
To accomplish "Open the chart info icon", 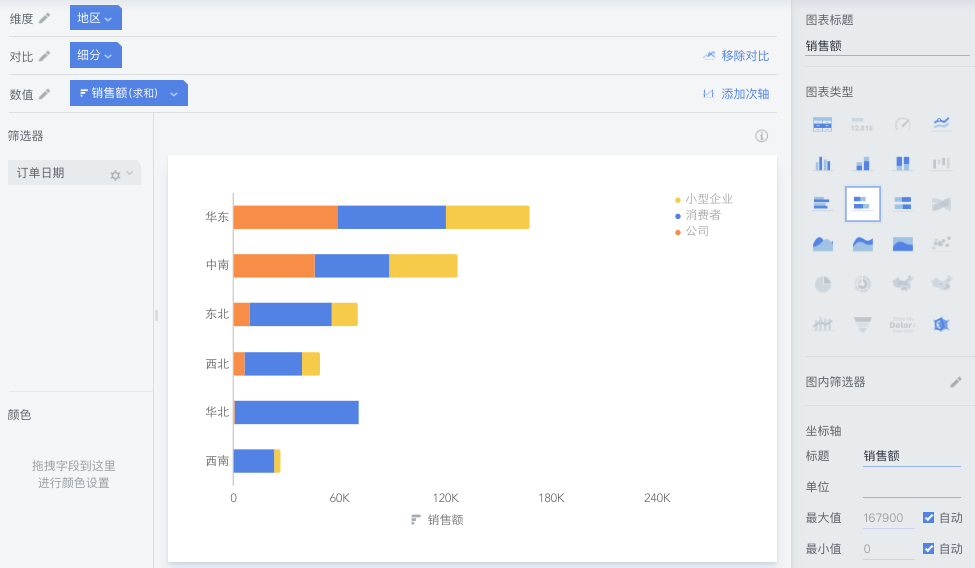I will pyautogui.click(x=762, y=136).
